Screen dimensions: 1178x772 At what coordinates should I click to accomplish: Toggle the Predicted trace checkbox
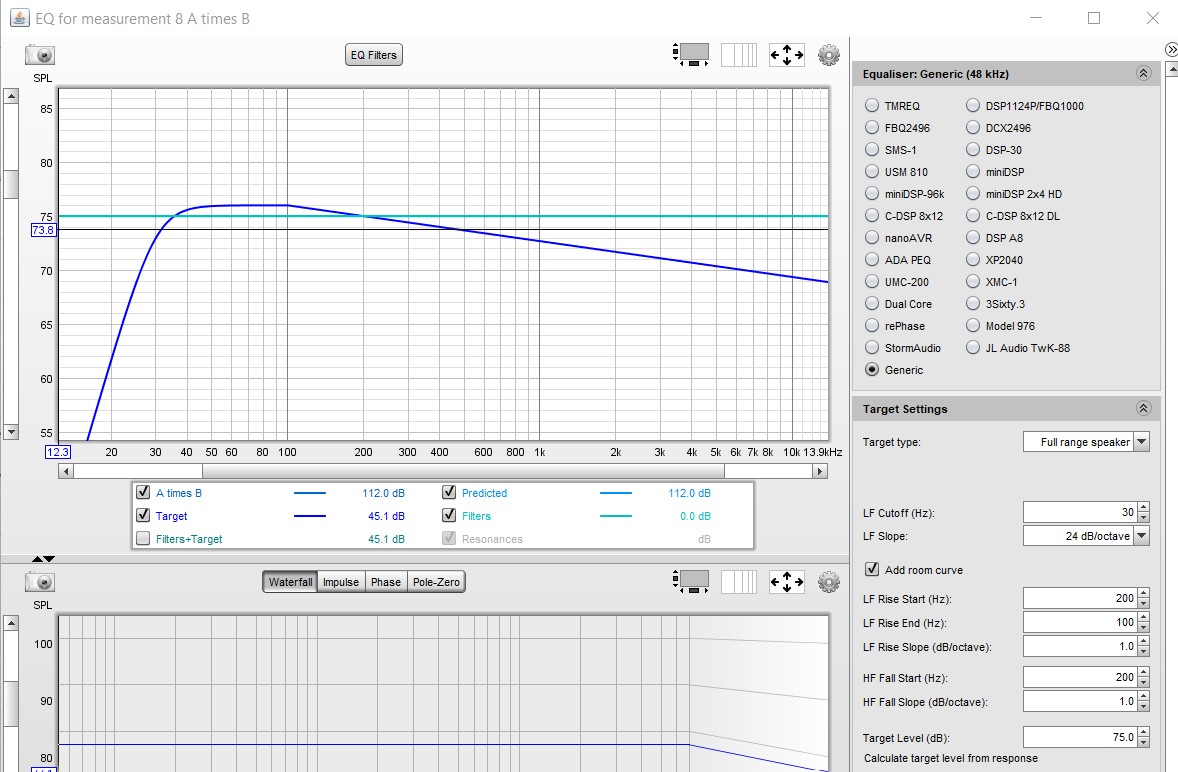(x=449, y=493)
